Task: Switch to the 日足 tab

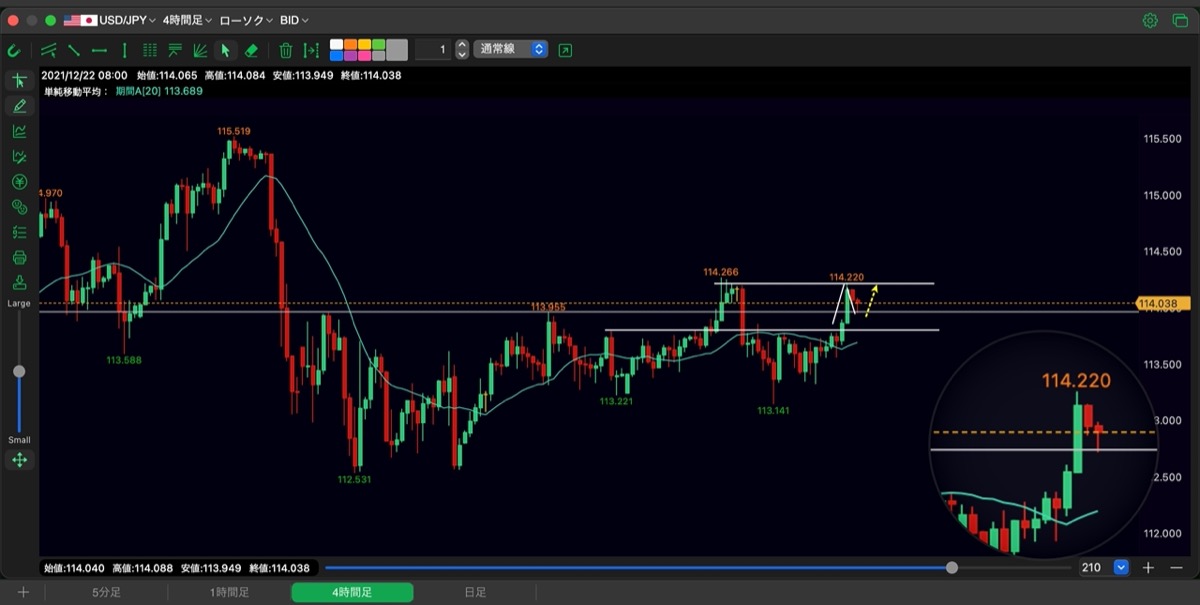Action: pyautogui.click(x=475, y=592)
